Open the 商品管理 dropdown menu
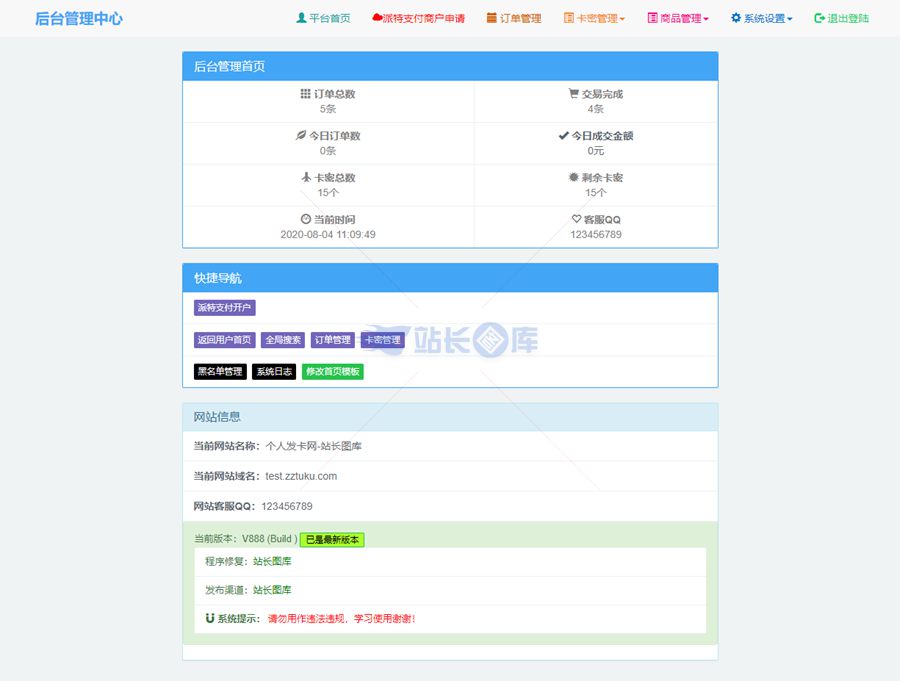Viewport: 900px width, 681px height. point(678,18)
